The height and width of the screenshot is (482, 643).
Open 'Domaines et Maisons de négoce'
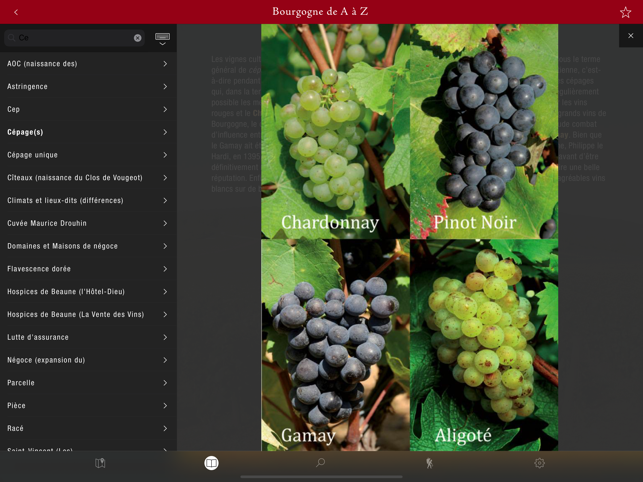(x=88, y=246)
